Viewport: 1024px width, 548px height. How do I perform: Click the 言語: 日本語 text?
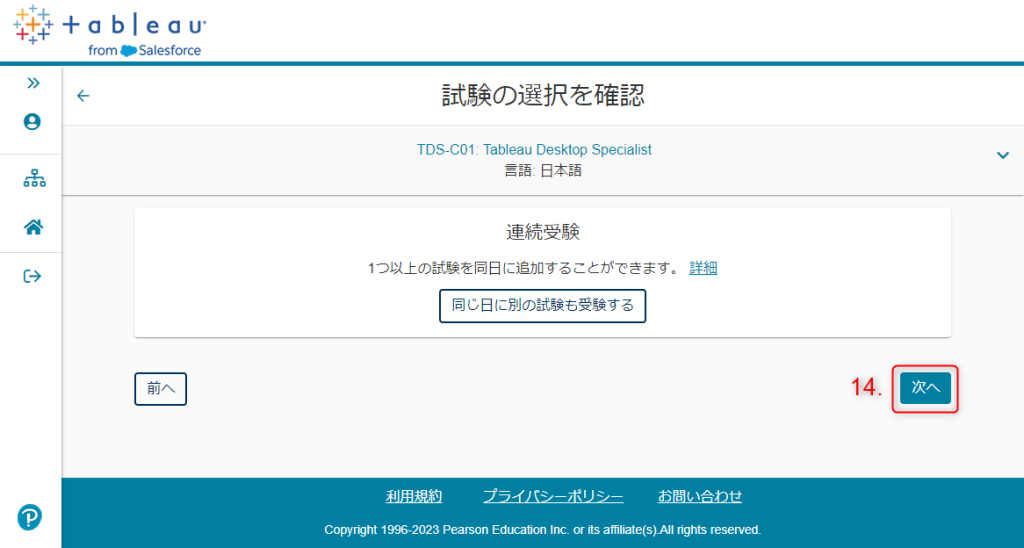pyautogui.click(x=543, y=172)
